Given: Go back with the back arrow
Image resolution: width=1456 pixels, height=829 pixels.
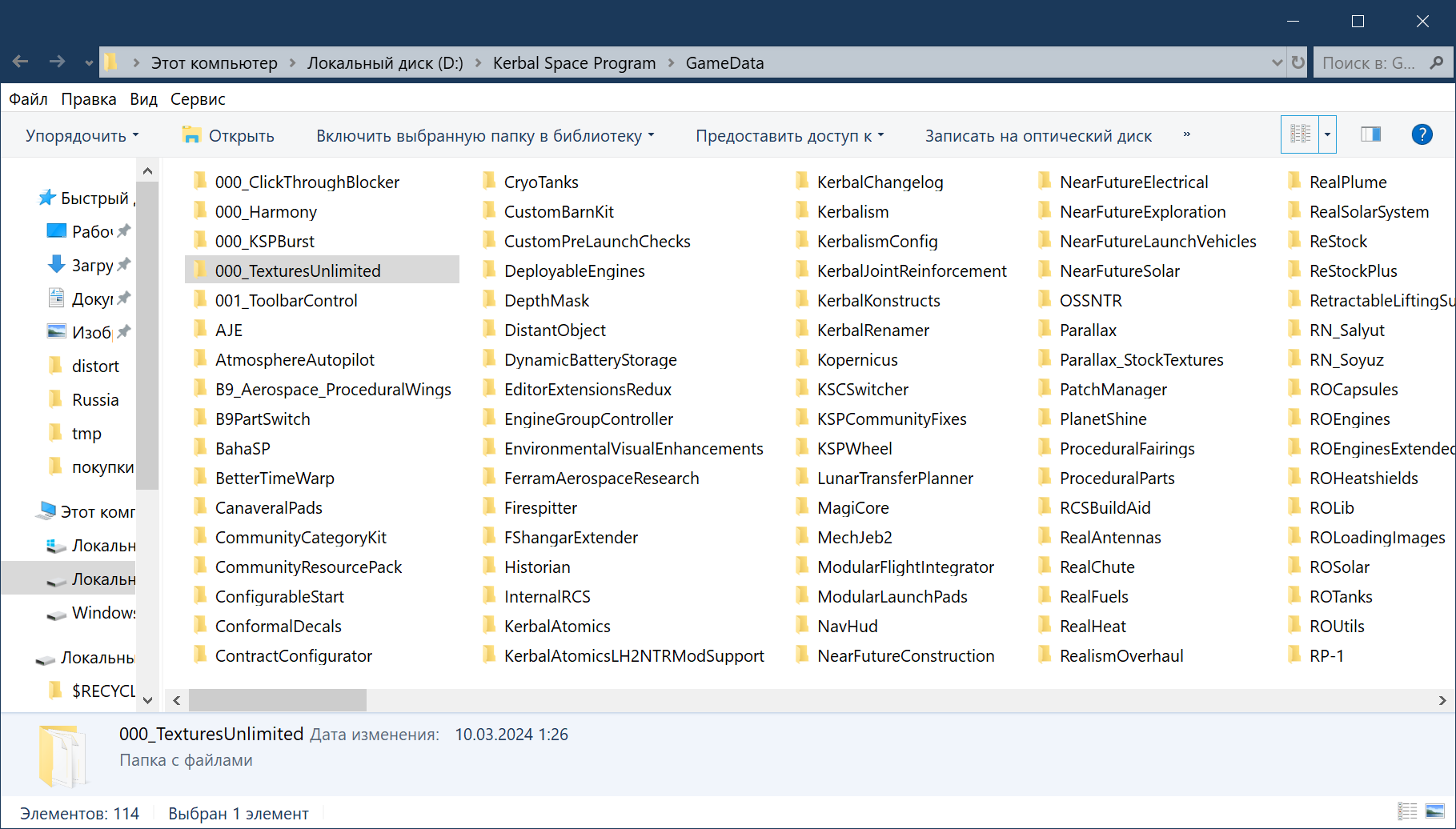Looking at the screenshot, I should [21, 62].
